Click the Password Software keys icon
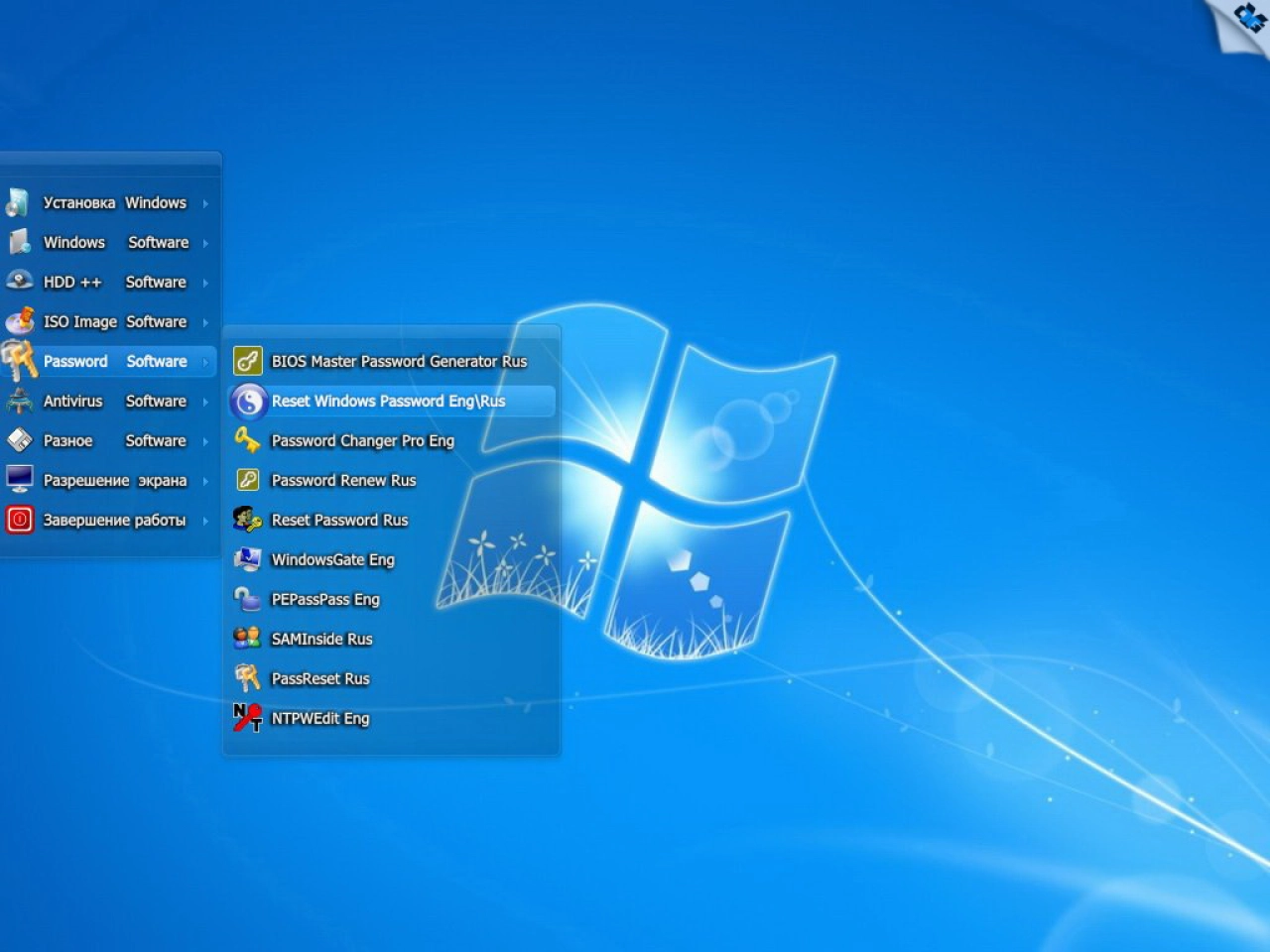Screen dimensions: 1270x952 19,361
